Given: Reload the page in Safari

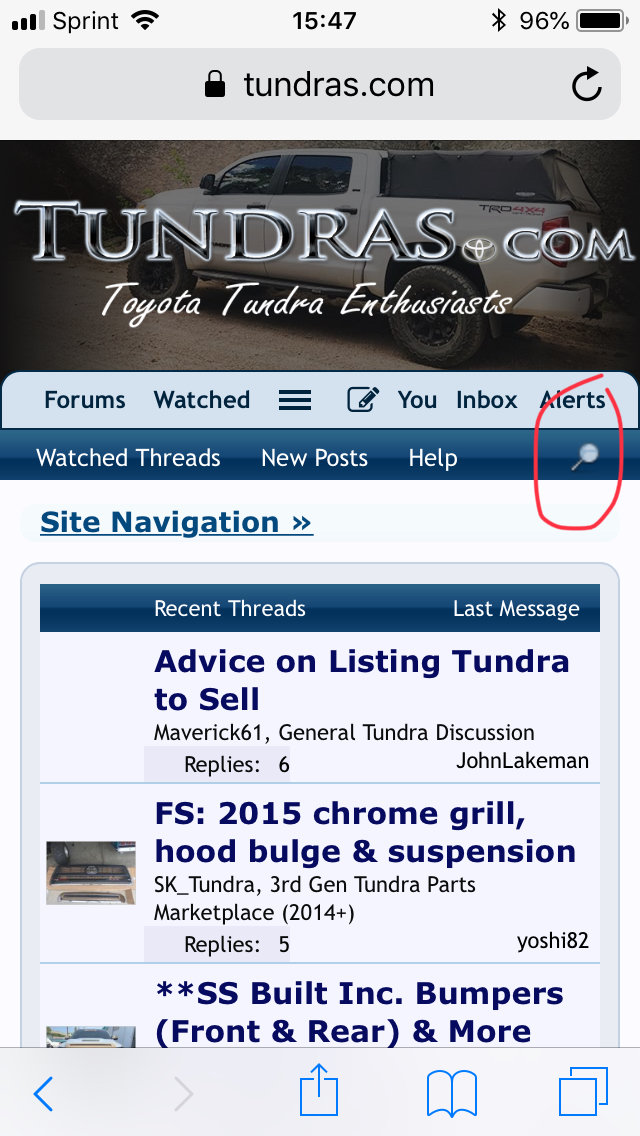Looking at the screenshot, I should (586, 85).
